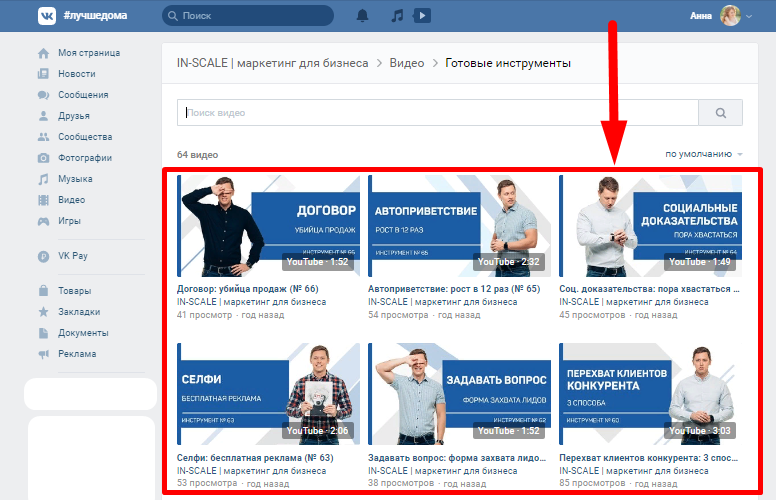
Task: Open the по умолчанию sorting dropdown
Action: point(704,154)
